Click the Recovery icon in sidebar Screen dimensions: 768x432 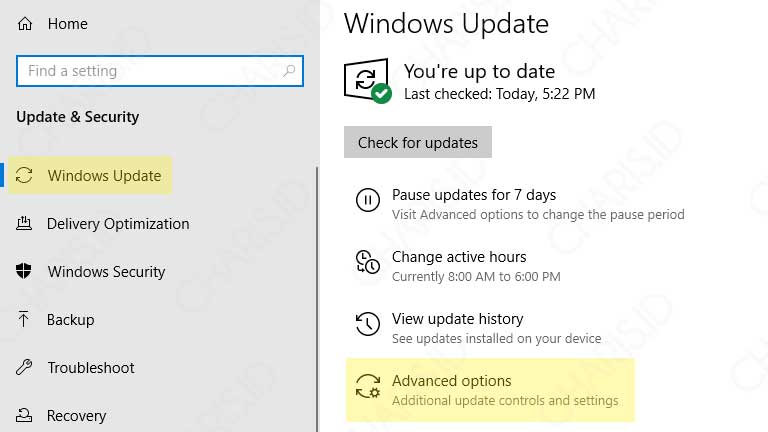[x=24, y=415]
